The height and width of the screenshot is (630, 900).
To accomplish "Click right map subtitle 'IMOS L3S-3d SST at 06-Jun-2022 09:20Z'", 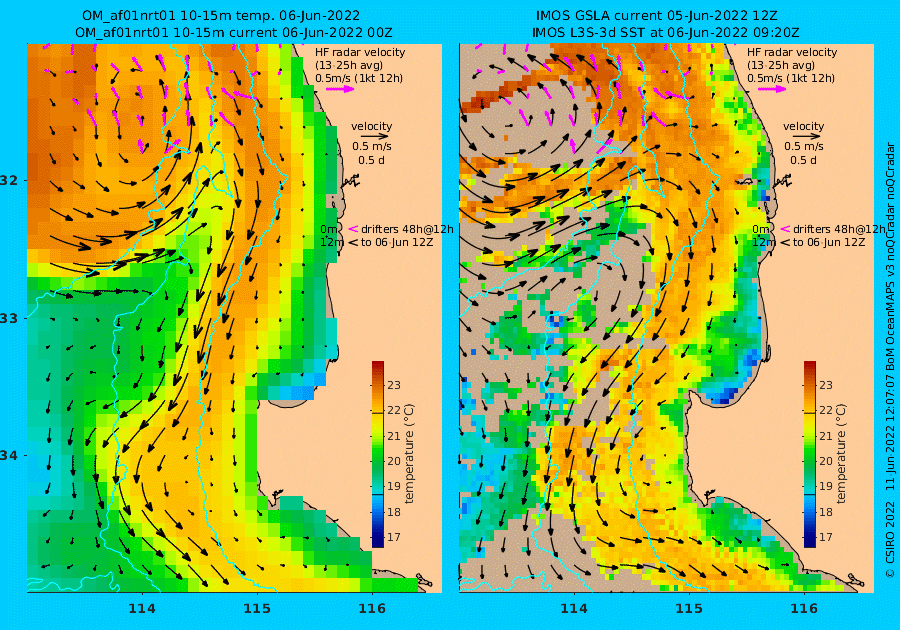I will (x=665, y=33).
